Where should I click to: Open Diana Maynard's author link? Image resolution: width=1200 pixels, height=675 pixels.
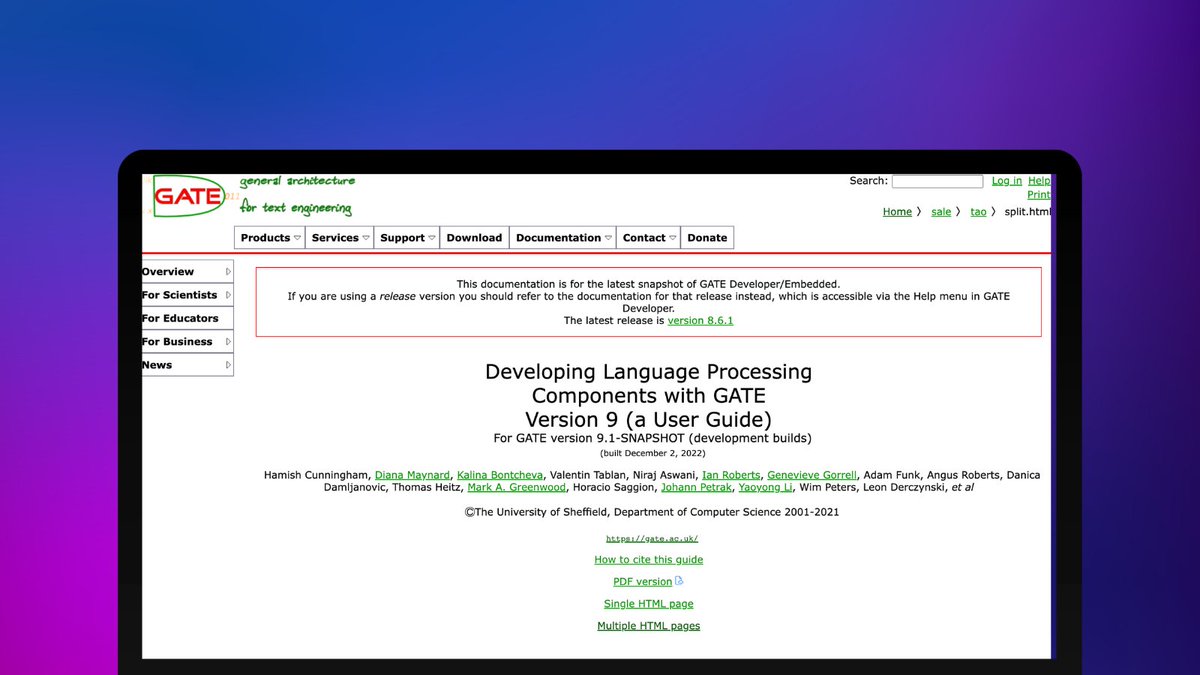412,475
